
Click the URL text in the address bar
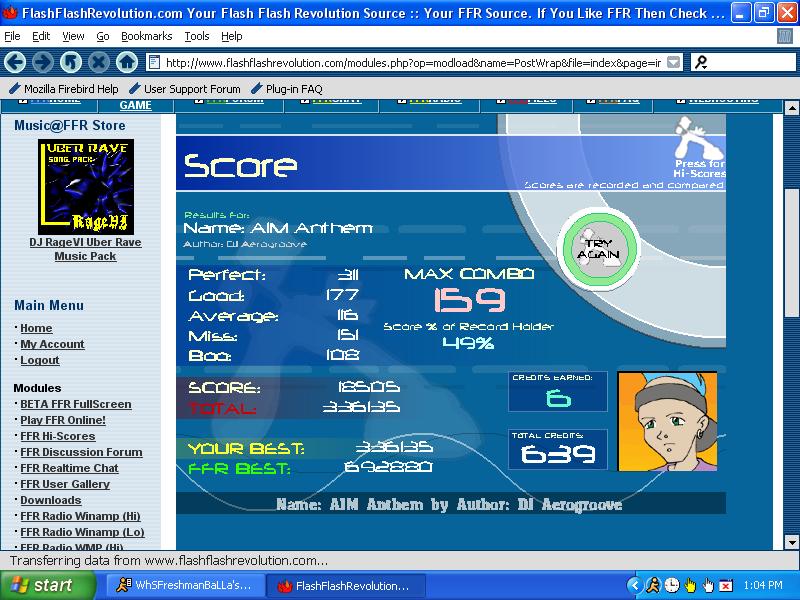[413, 63]
